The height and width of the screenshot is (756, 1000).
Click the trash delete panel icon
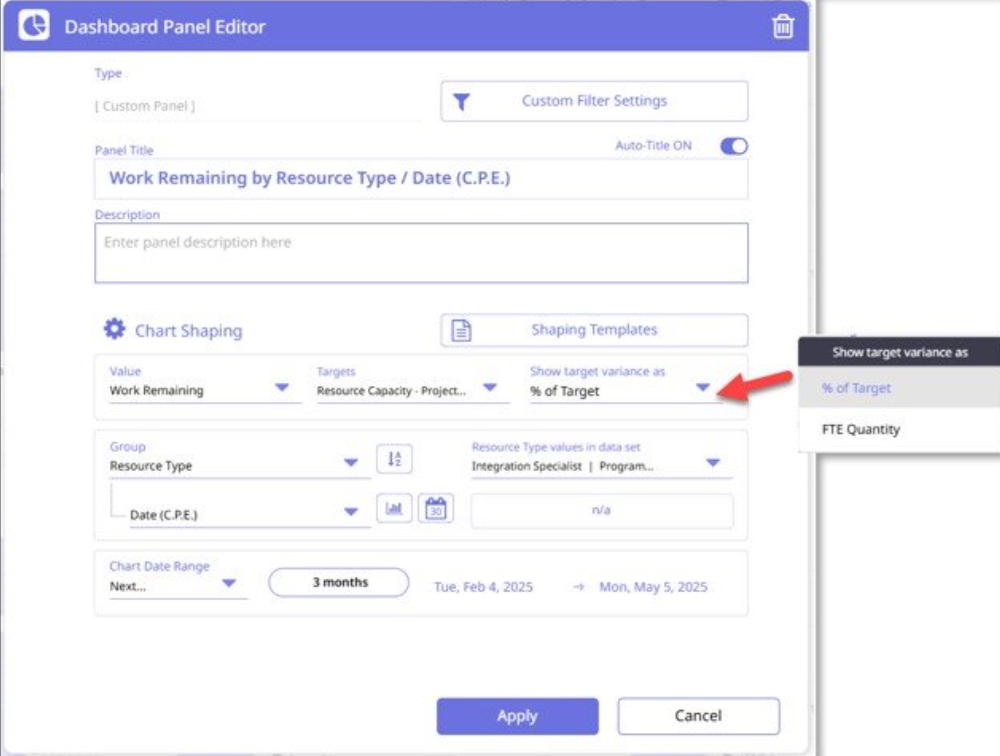click(x=783, y=27)
